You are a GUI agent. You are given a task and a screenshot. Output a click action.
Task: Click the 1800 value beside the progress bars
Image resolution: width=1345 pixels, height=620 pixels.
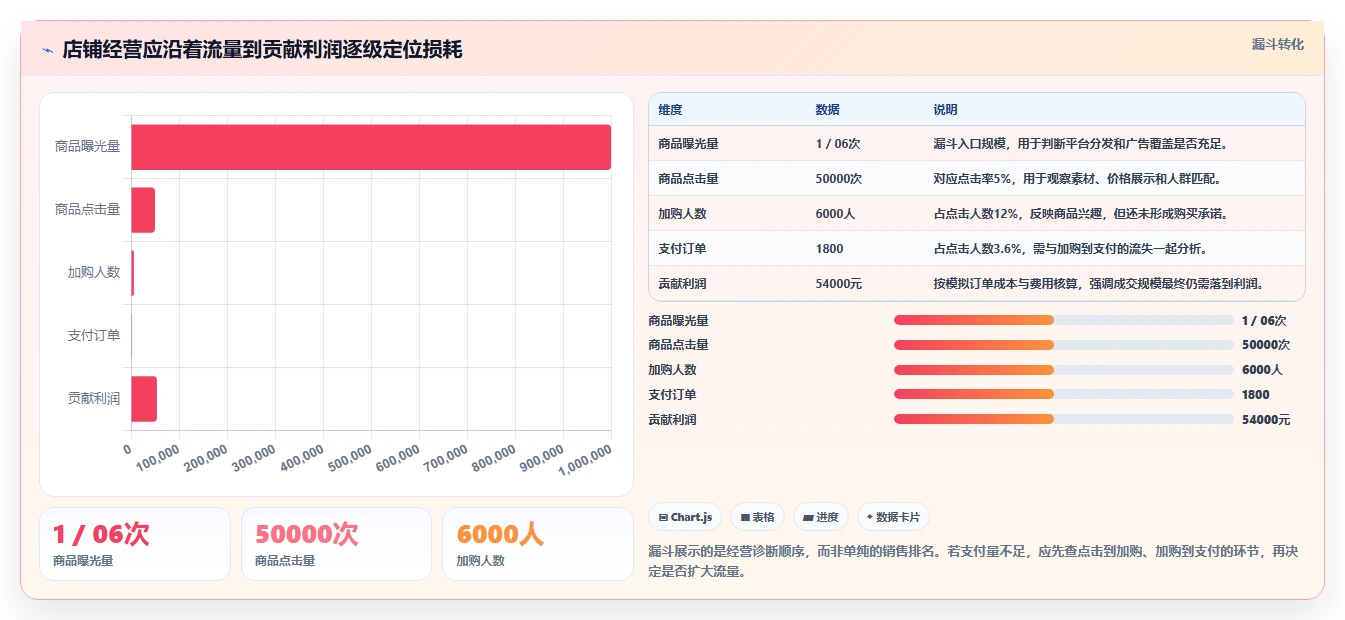[x=1256, y=395]
